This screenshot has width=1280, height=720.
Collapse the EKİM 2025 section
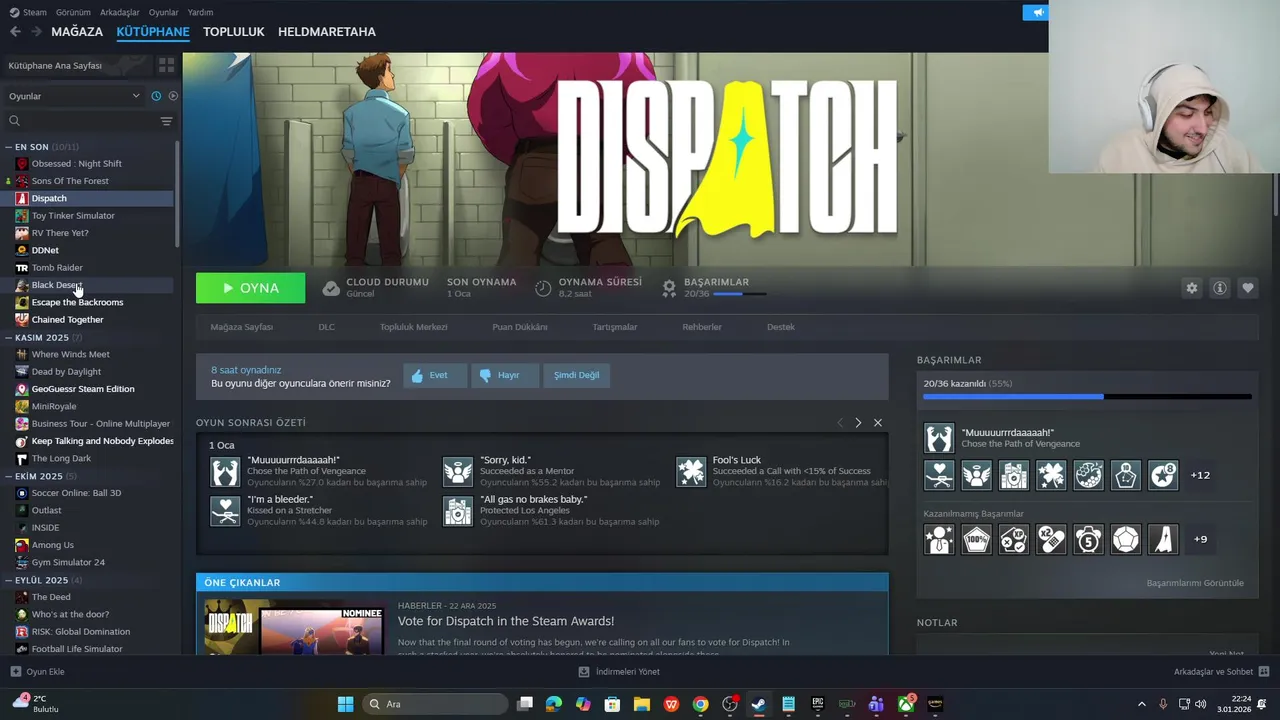click(9, 476)
